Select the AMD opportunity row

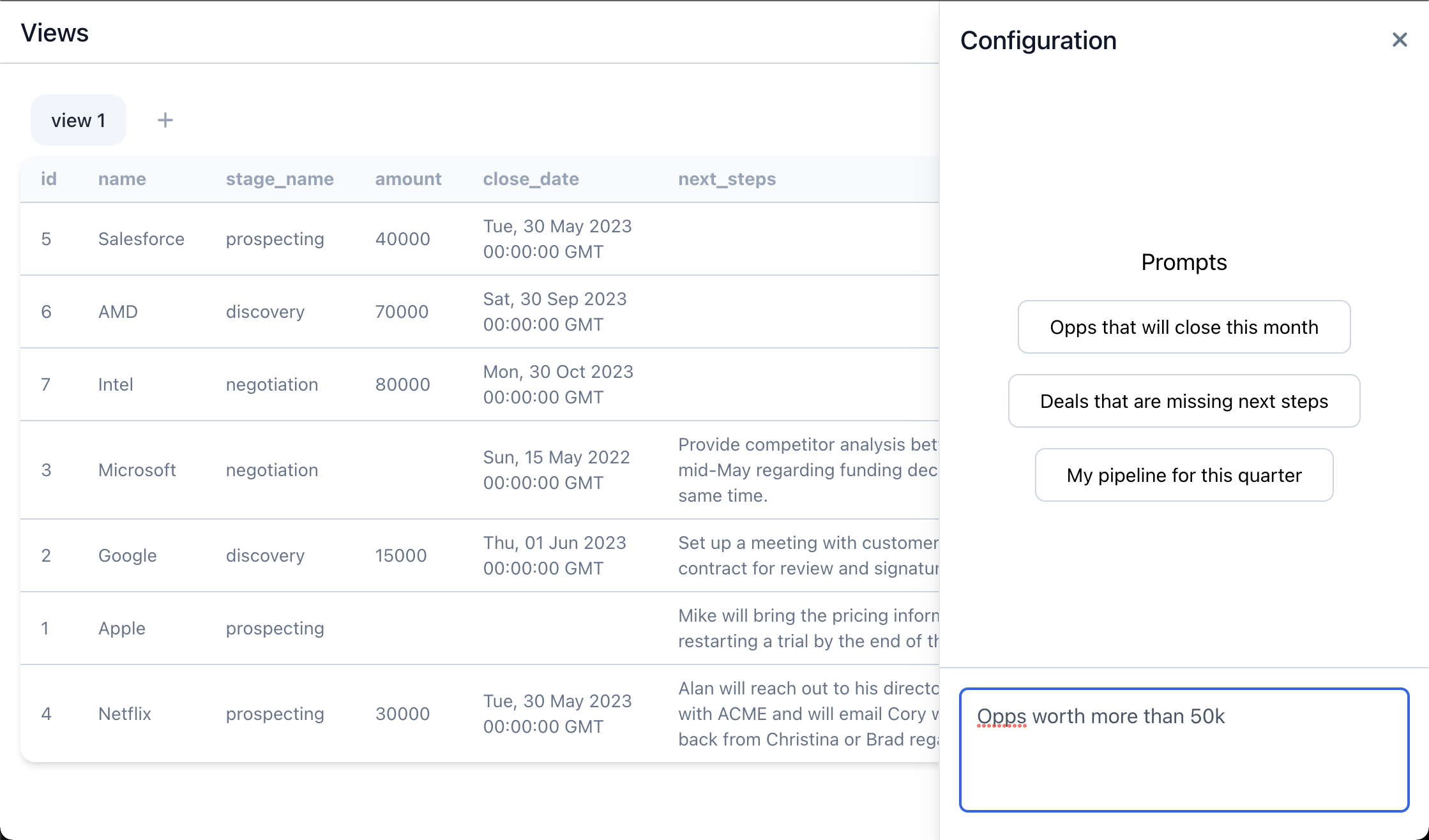coord(118,311)
